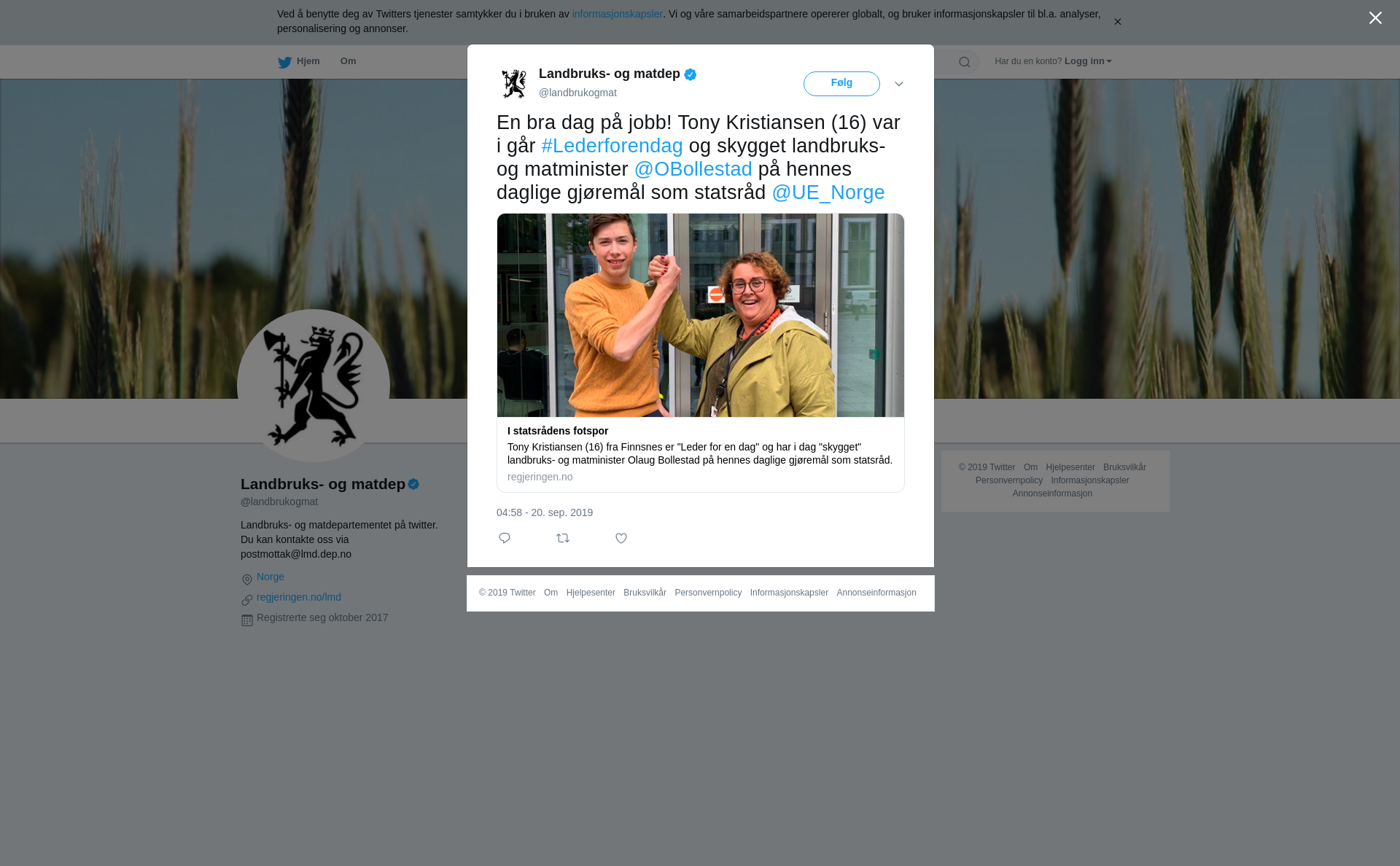Click the Twitter bird Hjem icon
The image size is (1400, 866).
284,62
